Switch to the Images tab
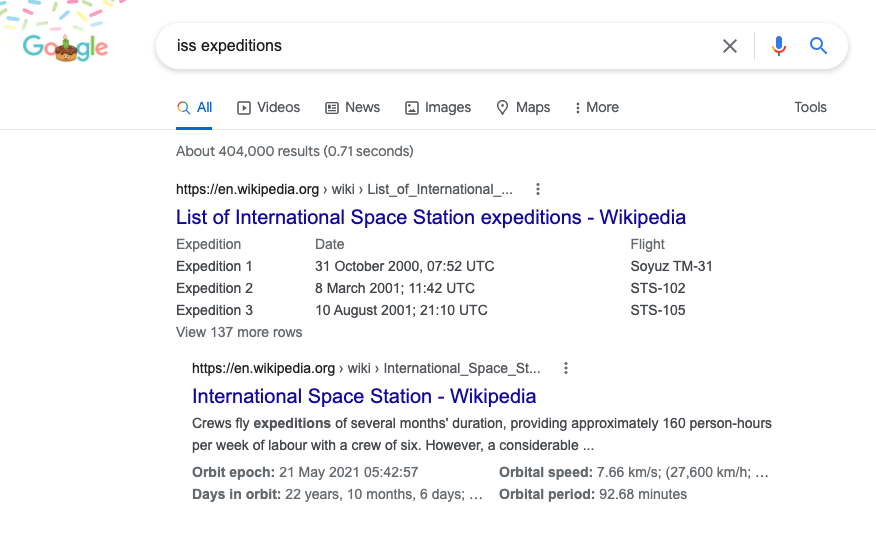The height and width of the screenshot is (541, 876). click(438, 107)
